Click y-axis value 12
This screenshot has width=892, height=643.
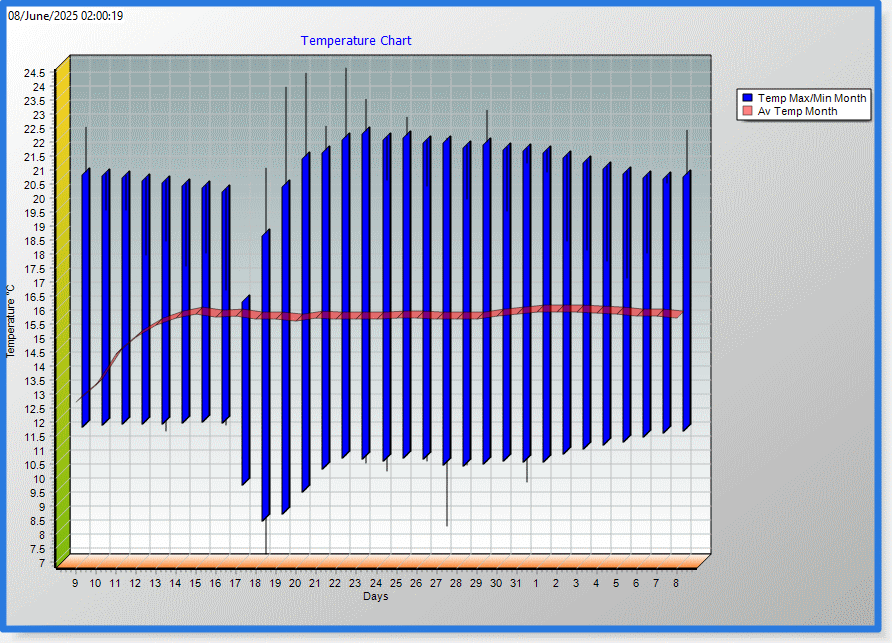[39, 423]
